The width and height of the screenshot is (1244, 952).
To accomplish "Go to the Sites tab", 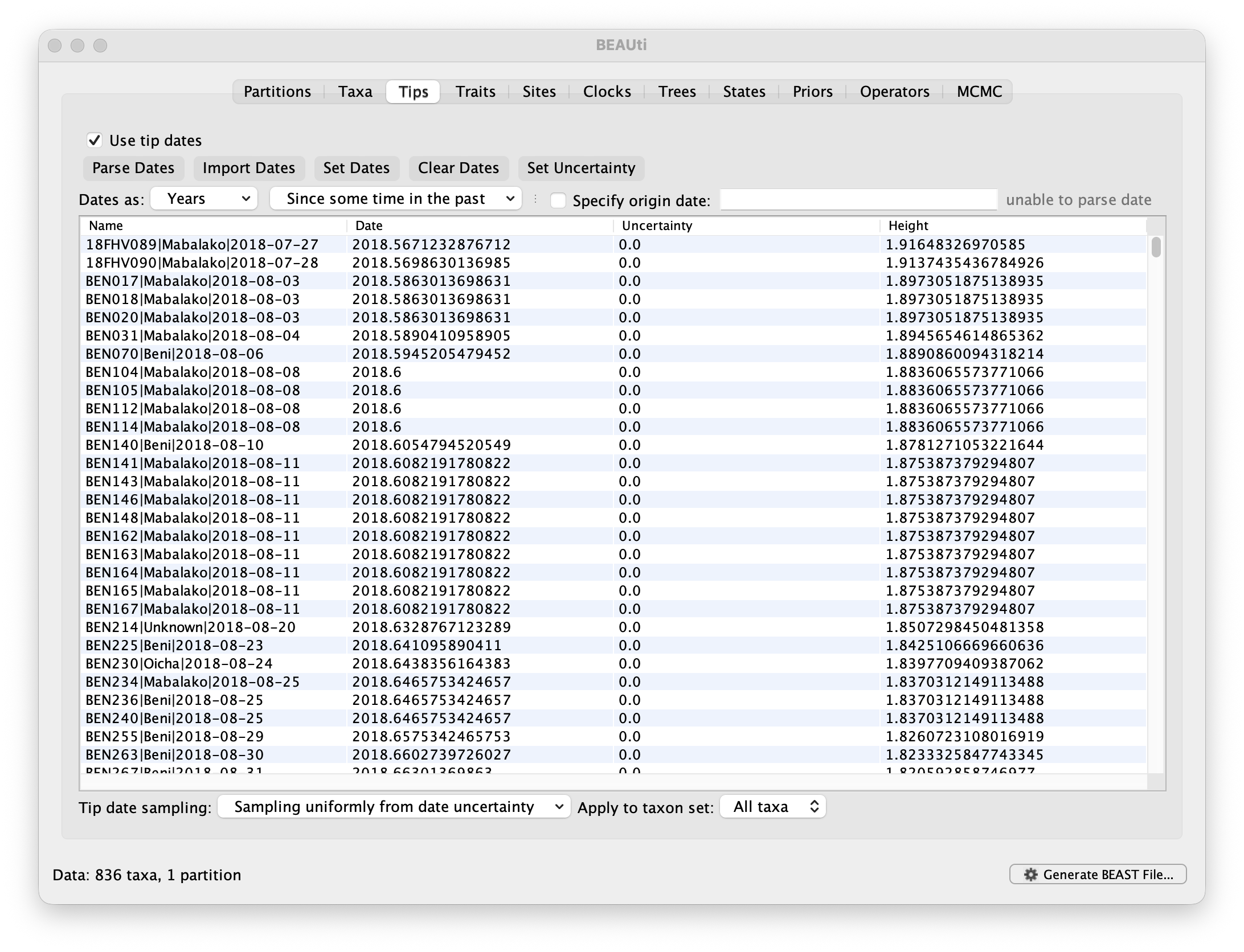I will pos(539,92).
